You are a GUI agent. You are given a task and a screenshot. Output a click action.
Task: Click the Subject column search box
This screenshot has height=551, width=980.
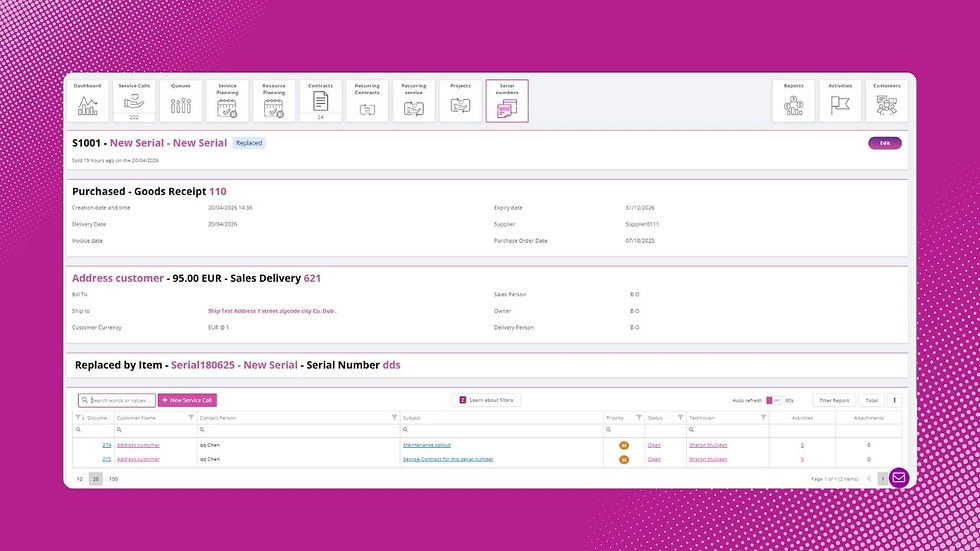[502, 430]
